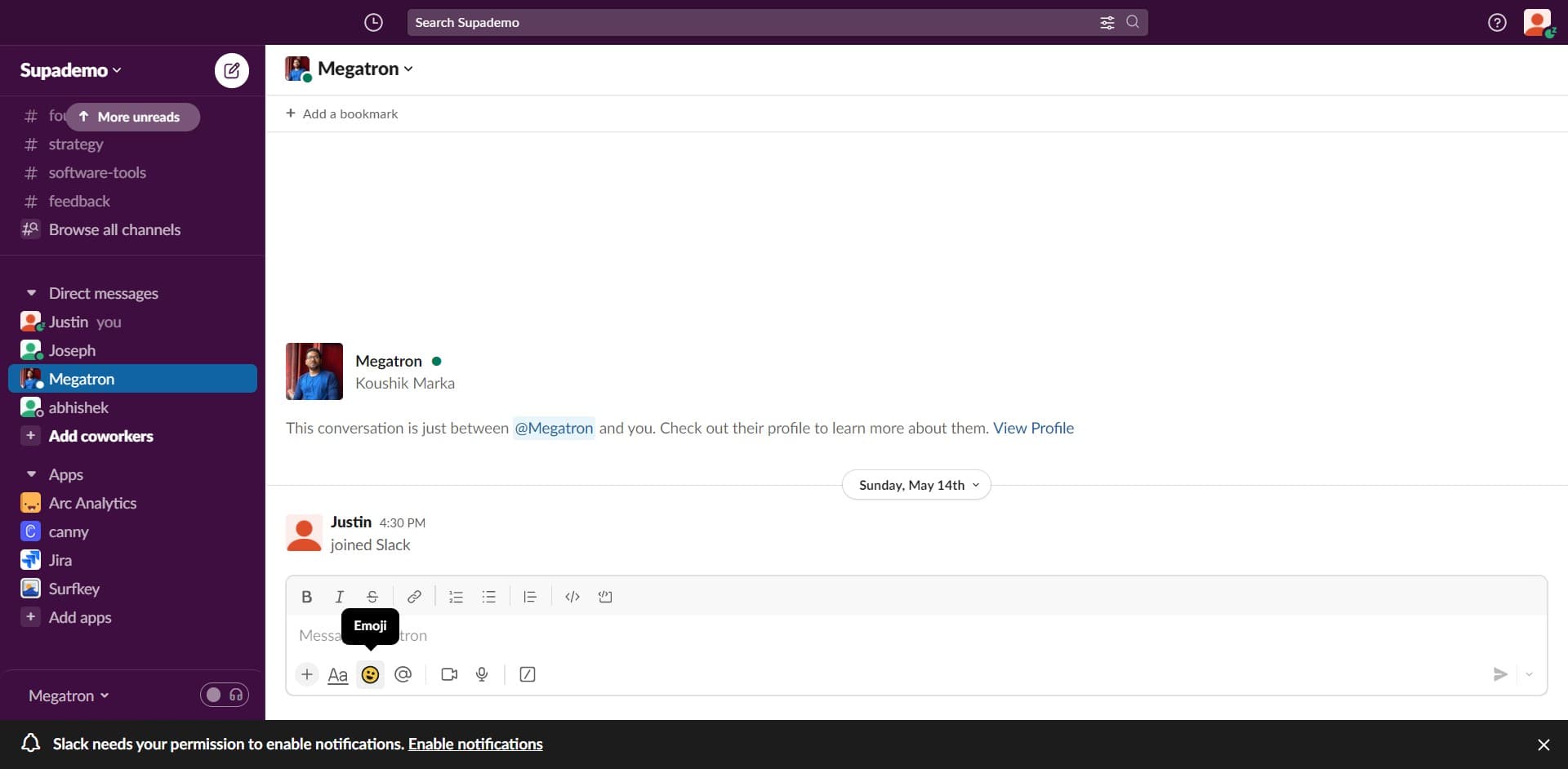Screen dimensions: 1568x769
Task: Open recent history with the clock icon
Action: tap(373, 22)
